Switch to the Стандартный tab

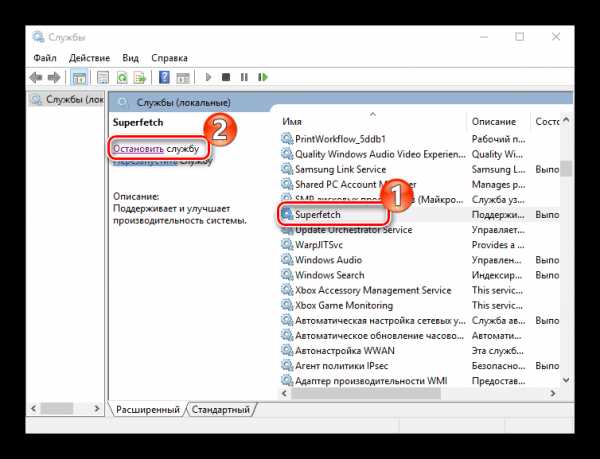221,410
